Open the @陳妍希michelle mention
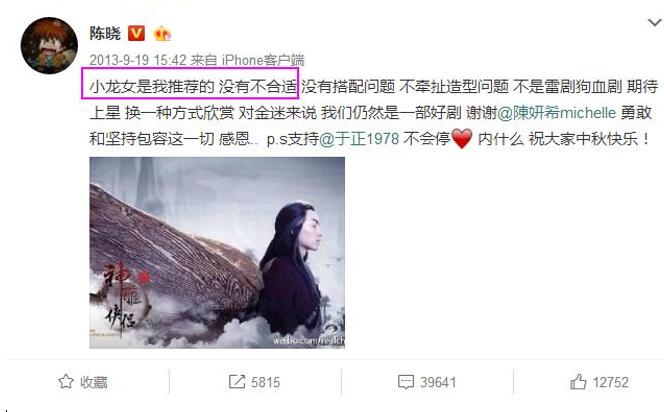Viewport: 664px width, 412px height. (556, 113)
